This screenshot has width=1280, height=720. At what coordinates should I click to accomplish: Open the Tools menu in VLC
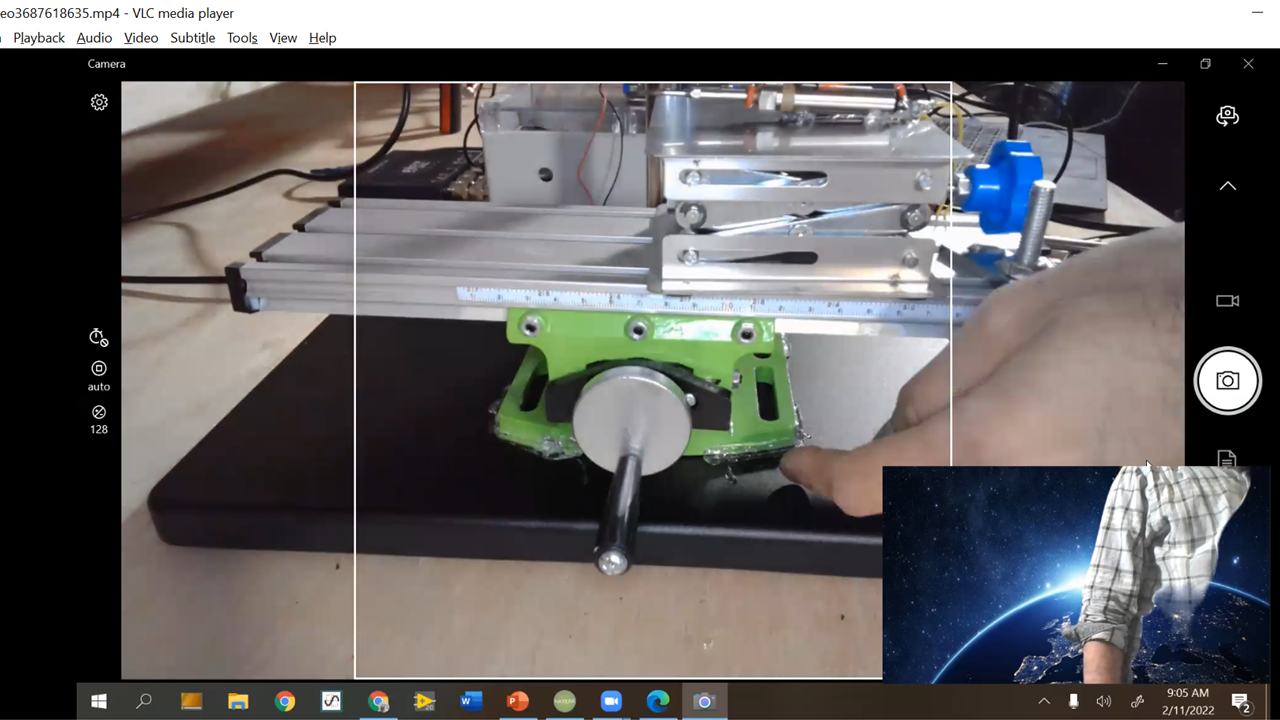[x=242, y=38]
